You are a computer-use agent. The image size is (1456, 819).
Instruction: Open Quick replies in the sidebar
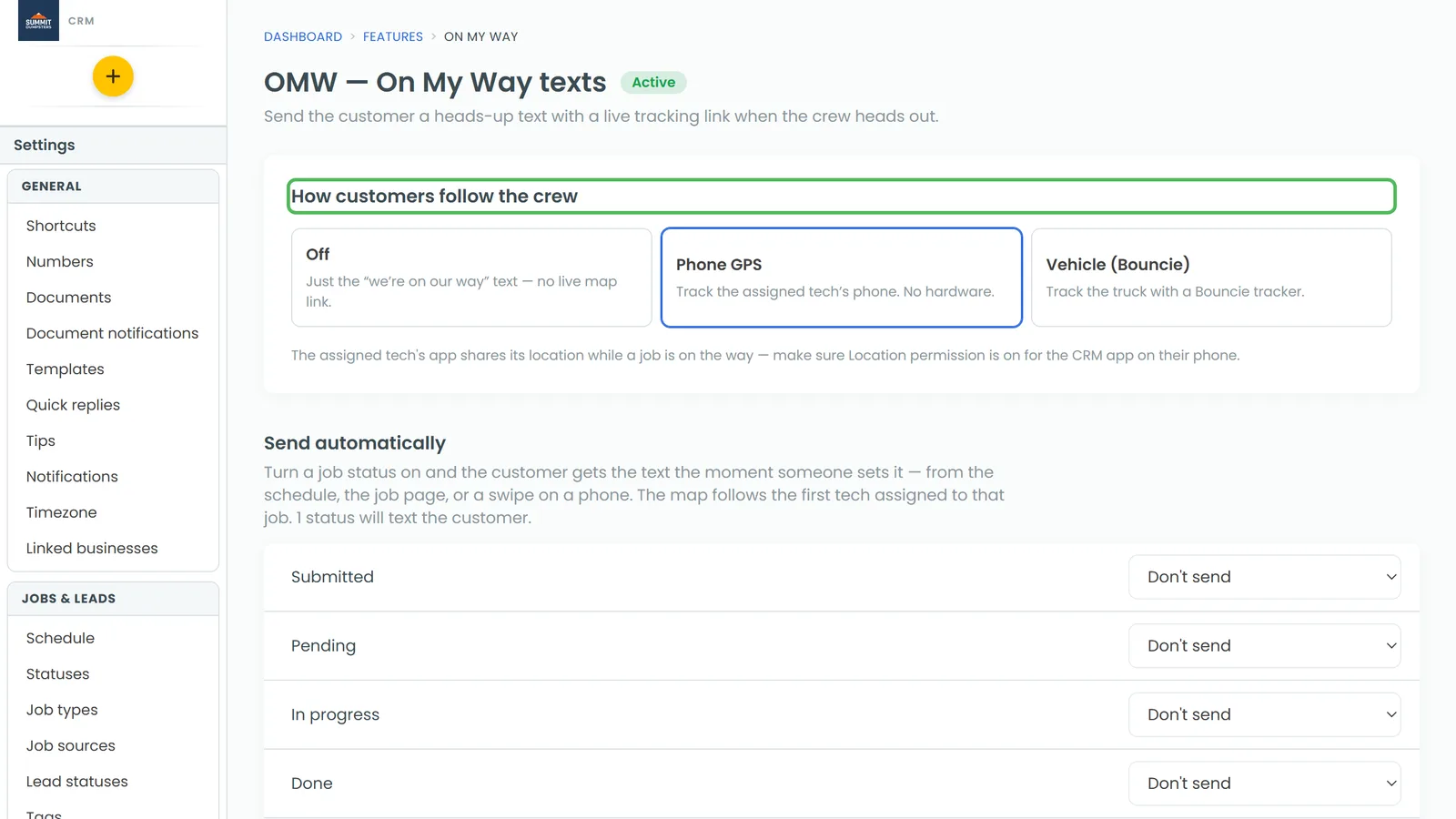pos(74,405)
